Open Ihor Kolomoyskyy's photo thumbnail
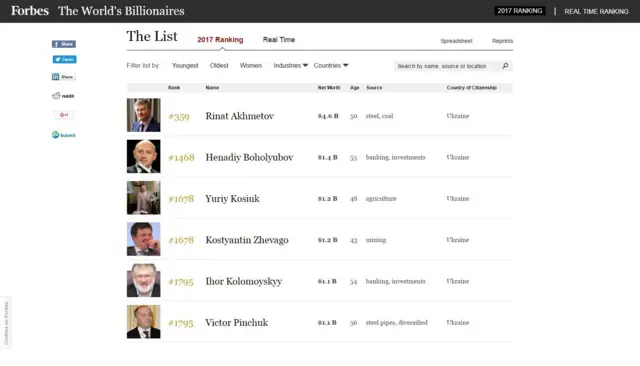This screenshot has width=640, height=366. pos(144,280)
